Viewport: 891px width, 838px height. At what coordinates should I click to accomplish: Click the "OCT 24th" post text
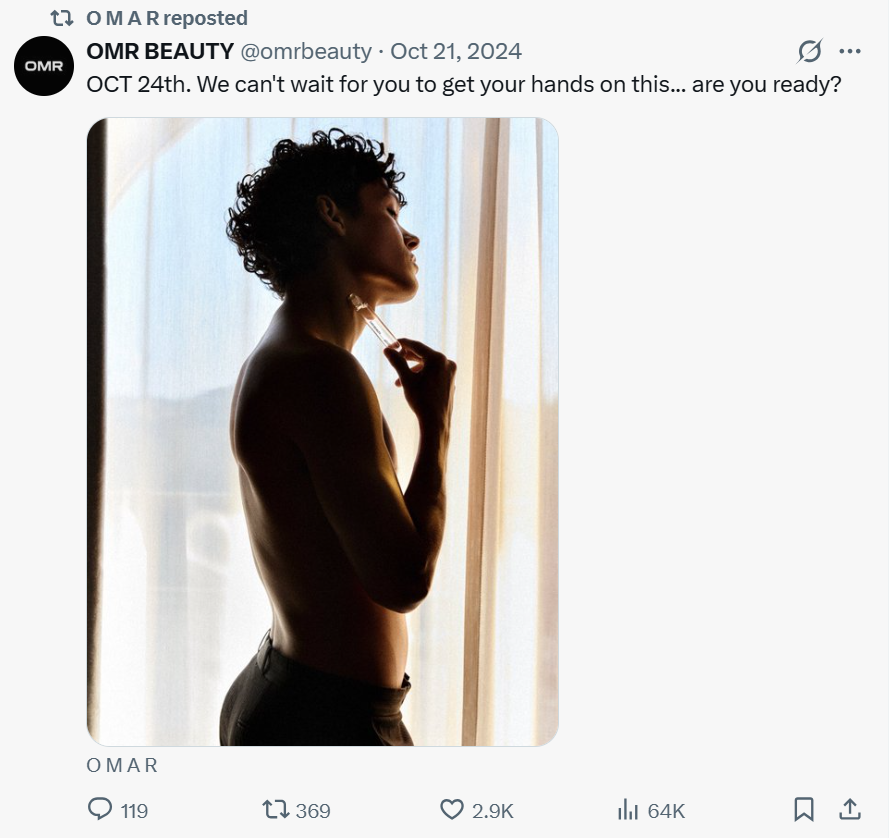point(463,84)
